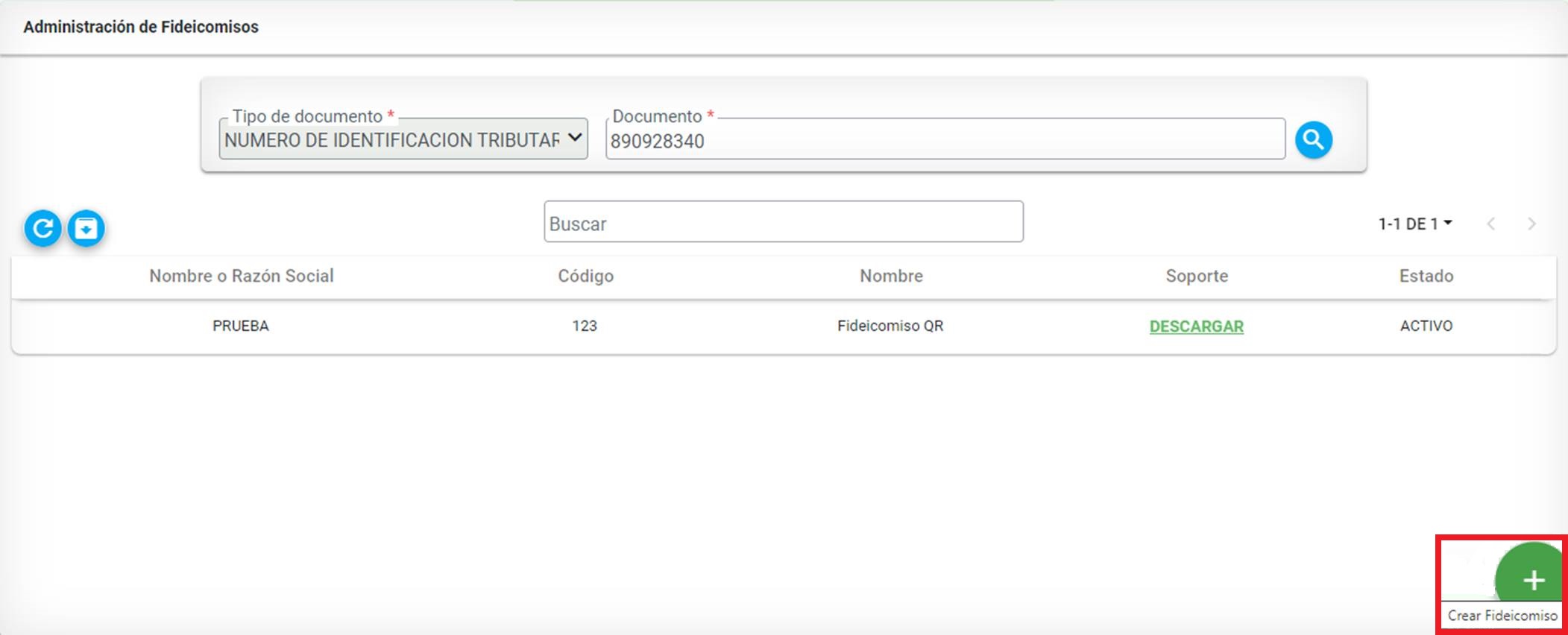
Task: Open the Tipo de documento dropdown
Action: 403,139
